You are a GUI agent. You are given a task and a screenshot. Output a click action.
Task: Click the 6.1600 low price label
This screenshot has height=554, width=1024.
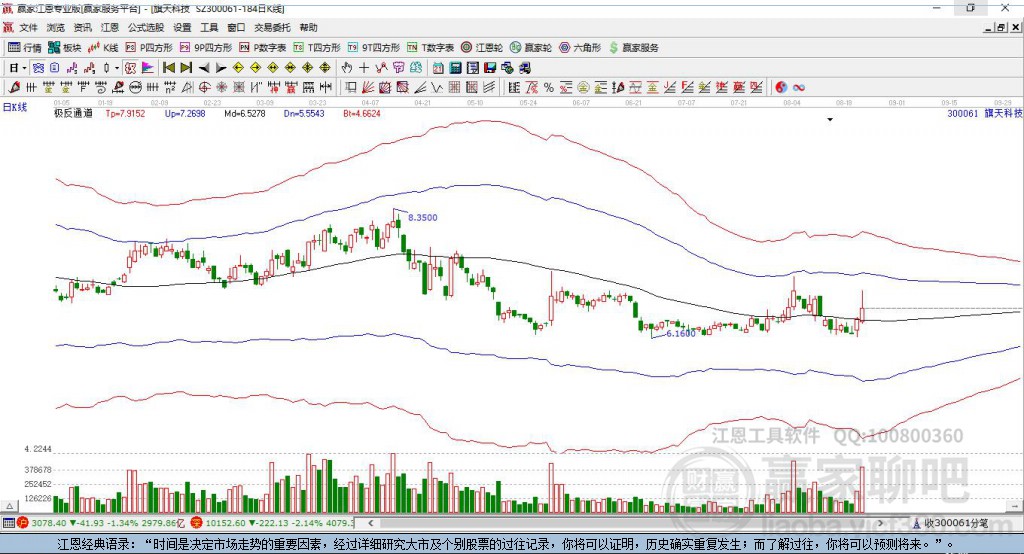point(680,333)
